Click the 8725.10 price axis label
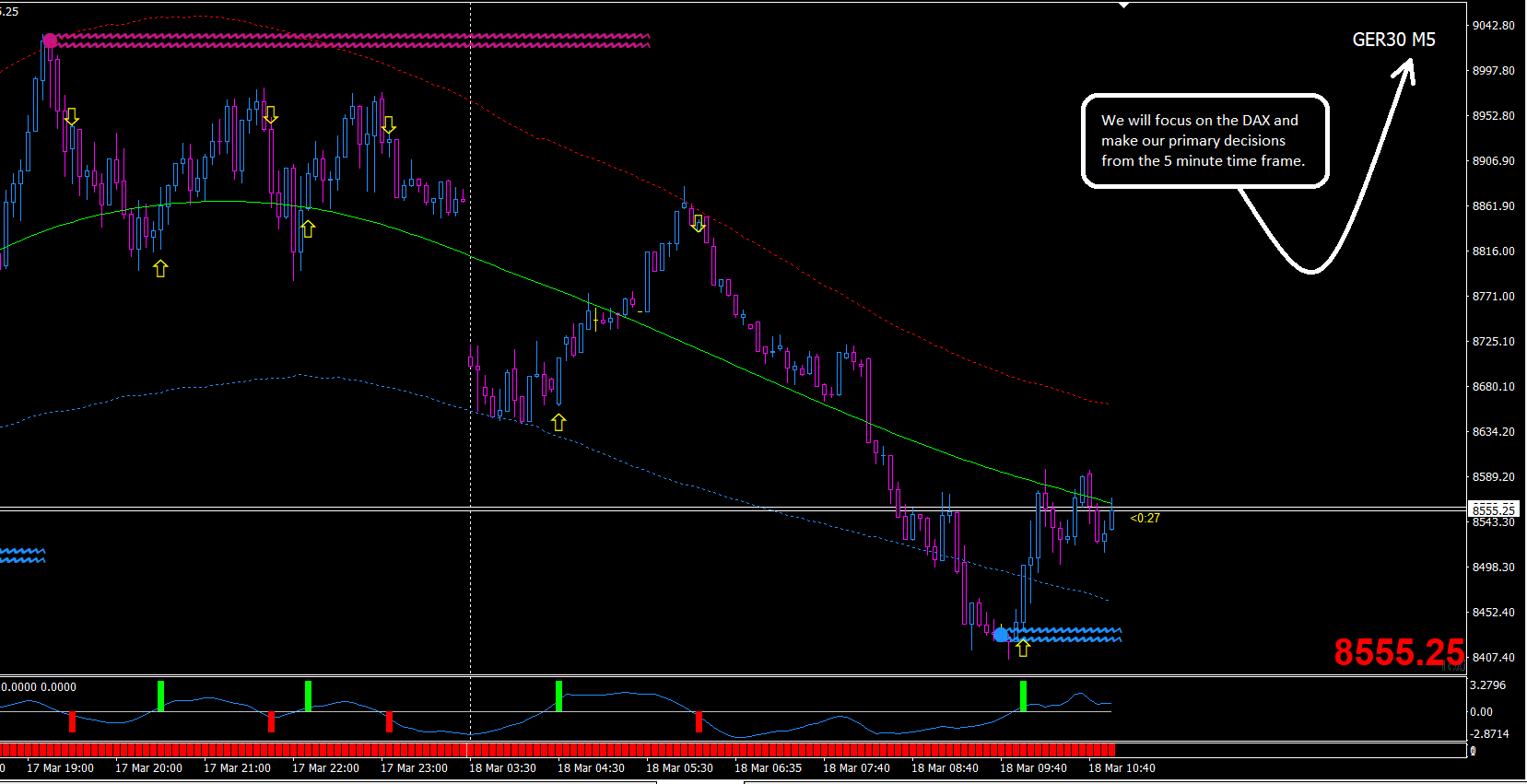1527x784 pixels. (x=1493, y=342)
